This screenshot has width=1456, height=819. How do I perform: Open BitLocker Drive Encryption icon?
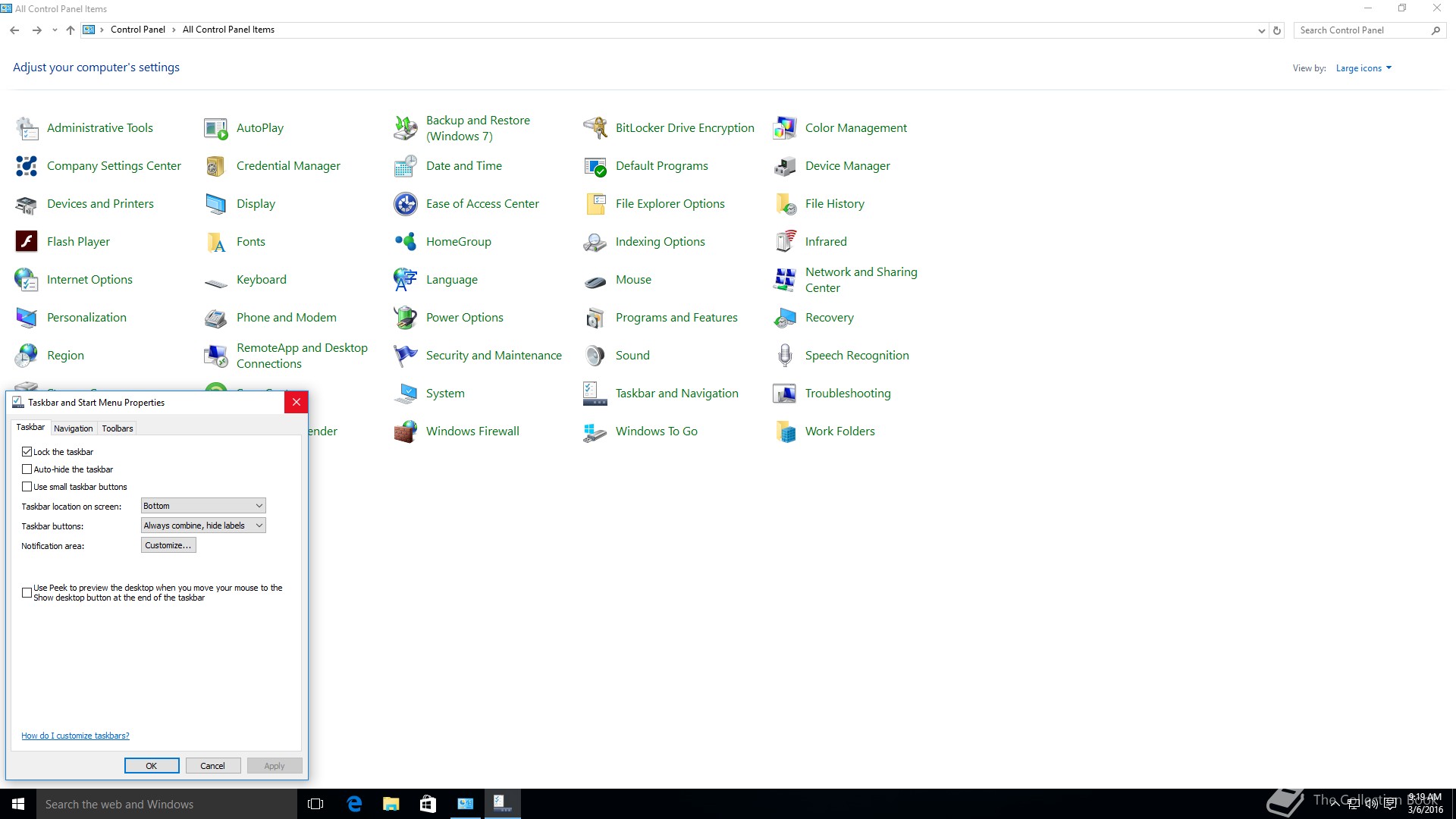point(595,128)
